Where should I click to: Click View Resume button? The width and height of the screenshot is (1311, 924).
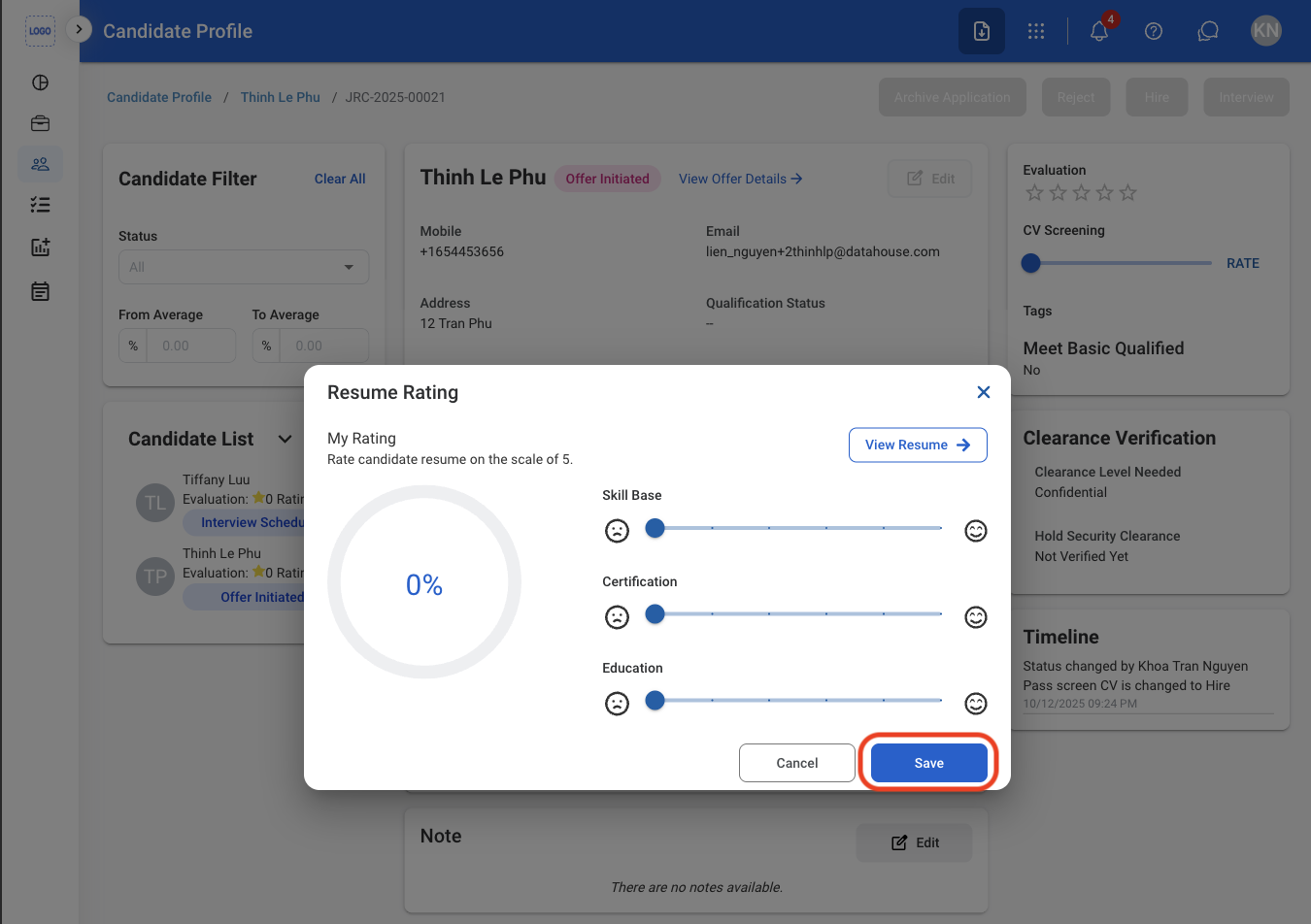918,445
